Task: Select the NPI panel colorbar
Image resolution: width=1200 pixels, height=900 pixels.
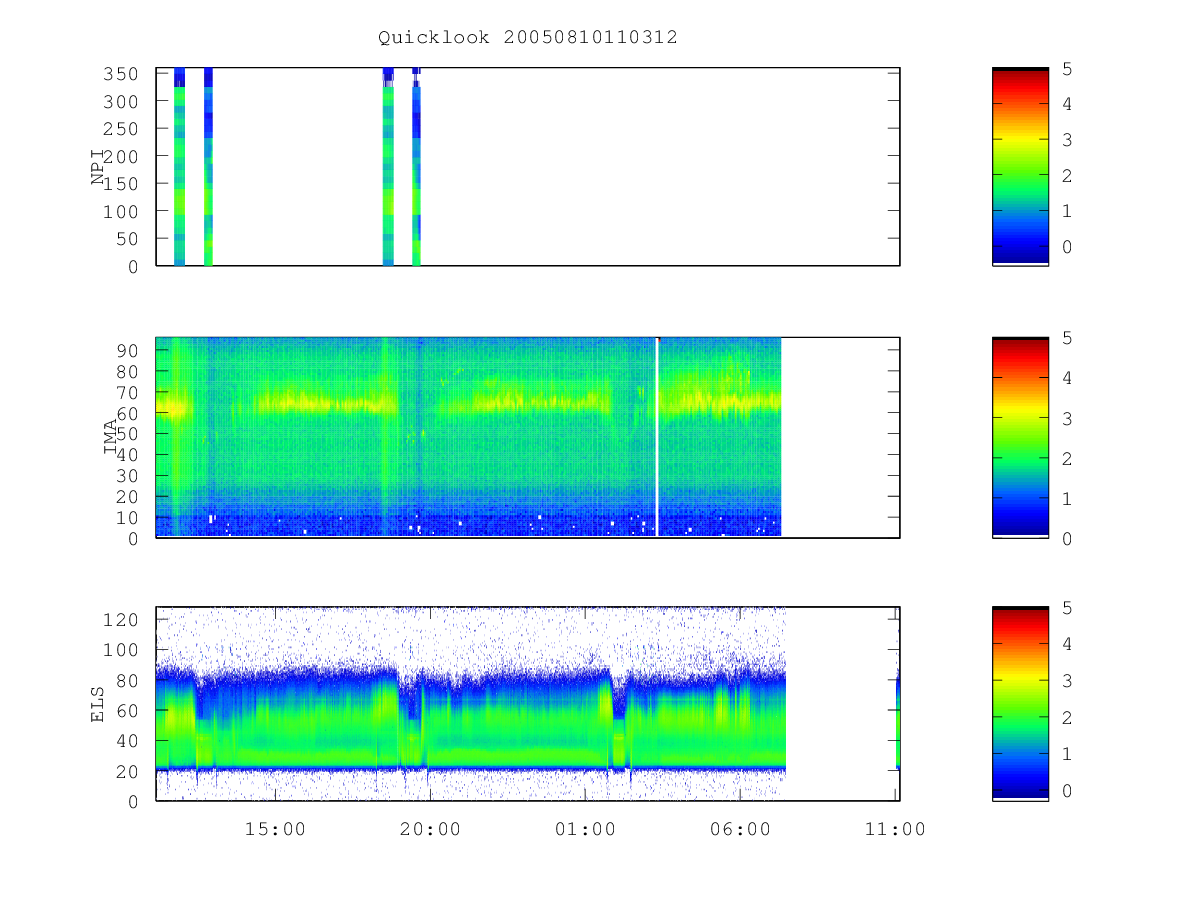Action: tap(1020, 166)
